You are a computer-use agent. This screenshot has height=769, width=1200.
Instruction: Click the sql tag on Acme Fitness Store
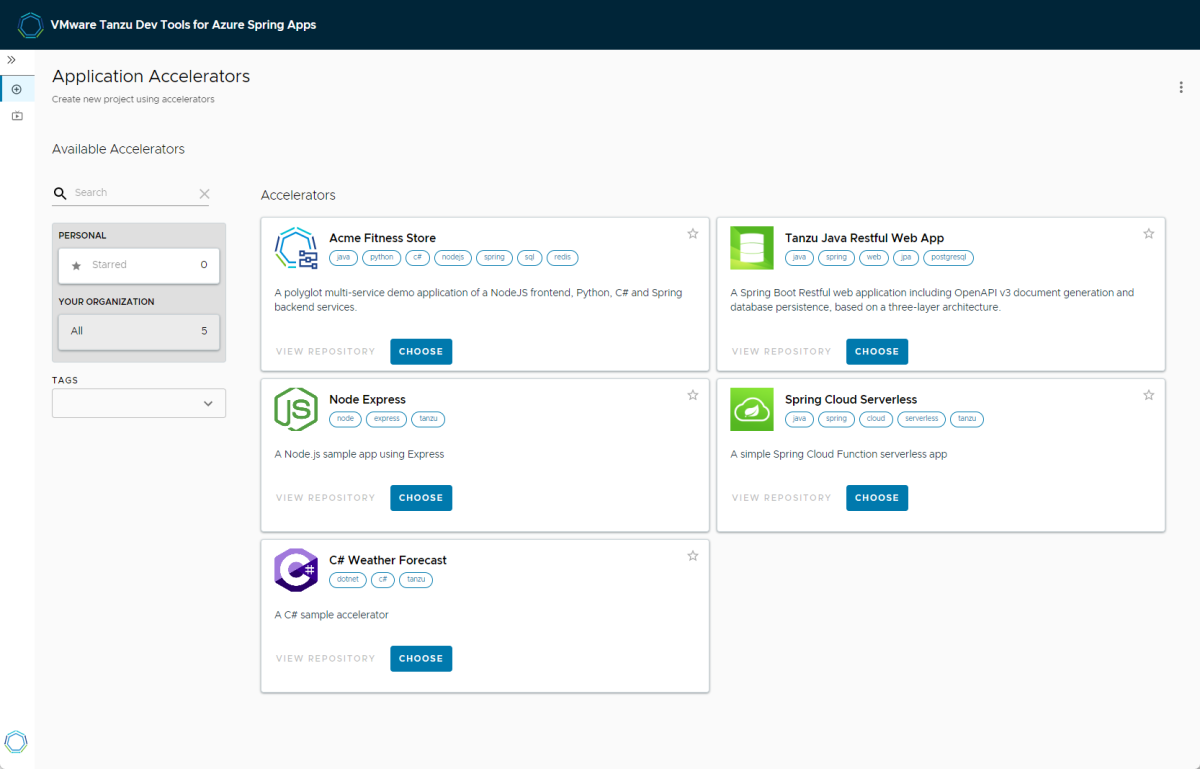(x=530, y=257)
